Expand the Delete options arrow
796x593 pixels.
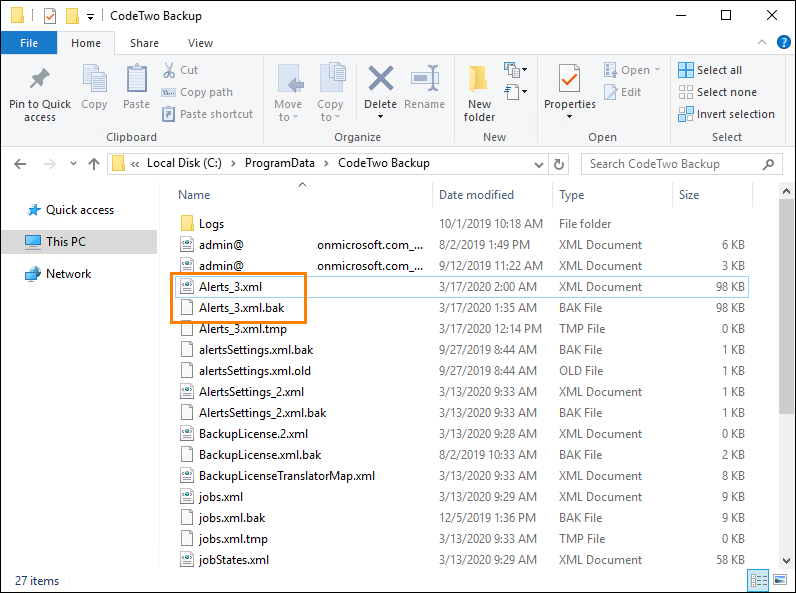click(x=380, y=117)
